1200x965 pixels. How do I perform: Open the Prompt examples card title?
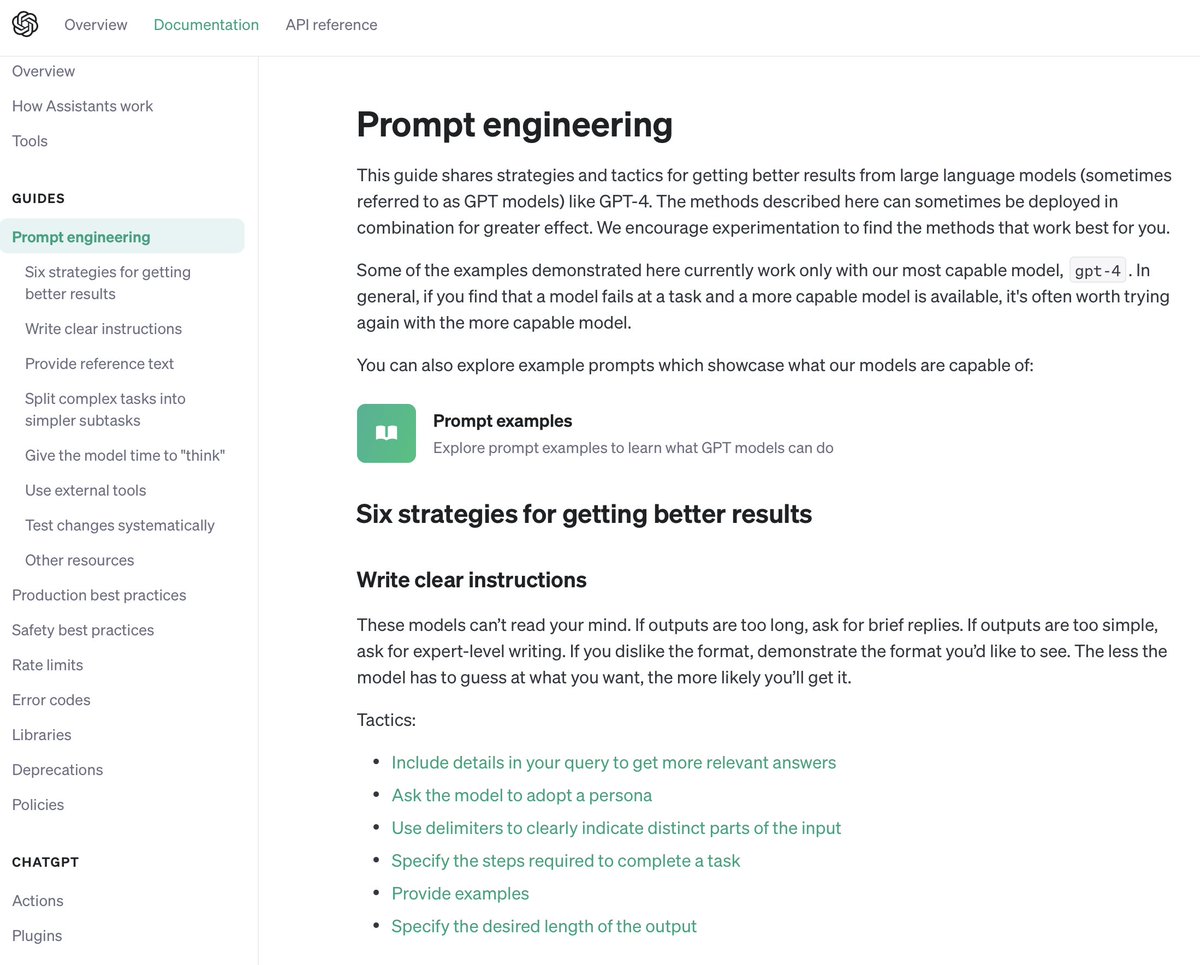pyautogui.click(x=503, y=421)
